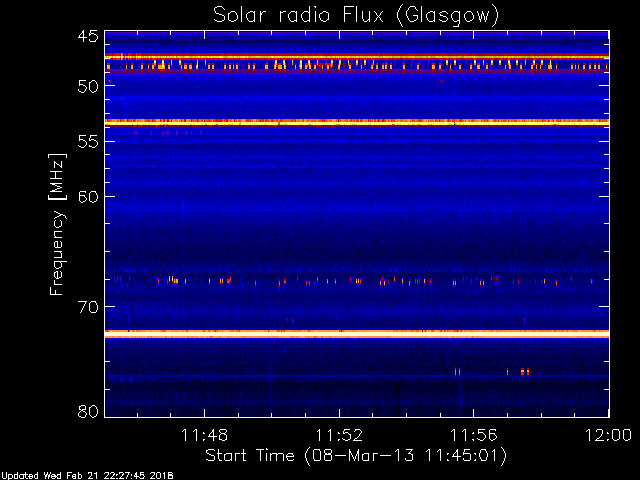Select the frequency axis label "60"

[x=88, y=197]
